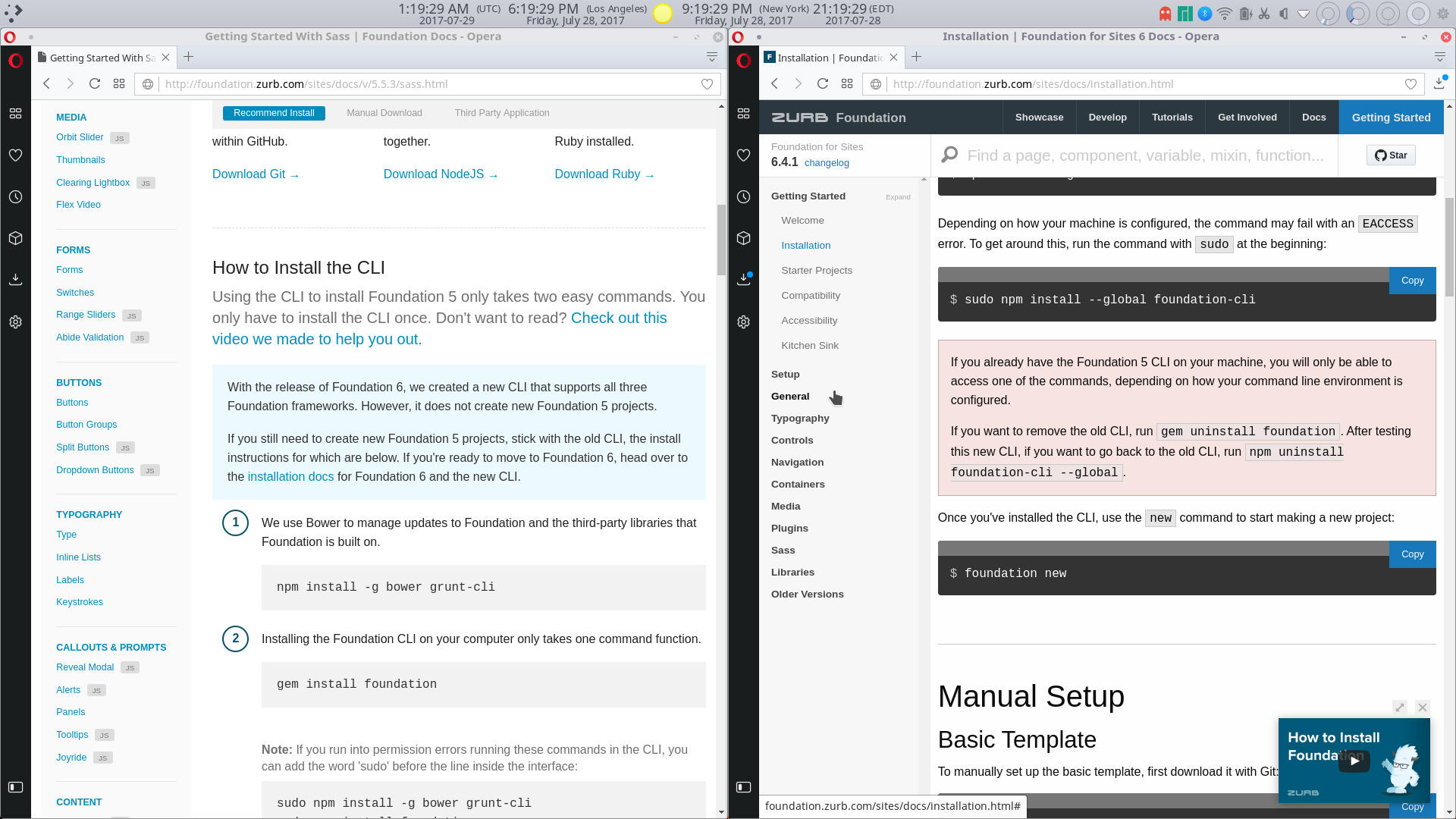1456x819 pixels.
Task: Open new tab in right Opera window
Action: pos(916,57)
